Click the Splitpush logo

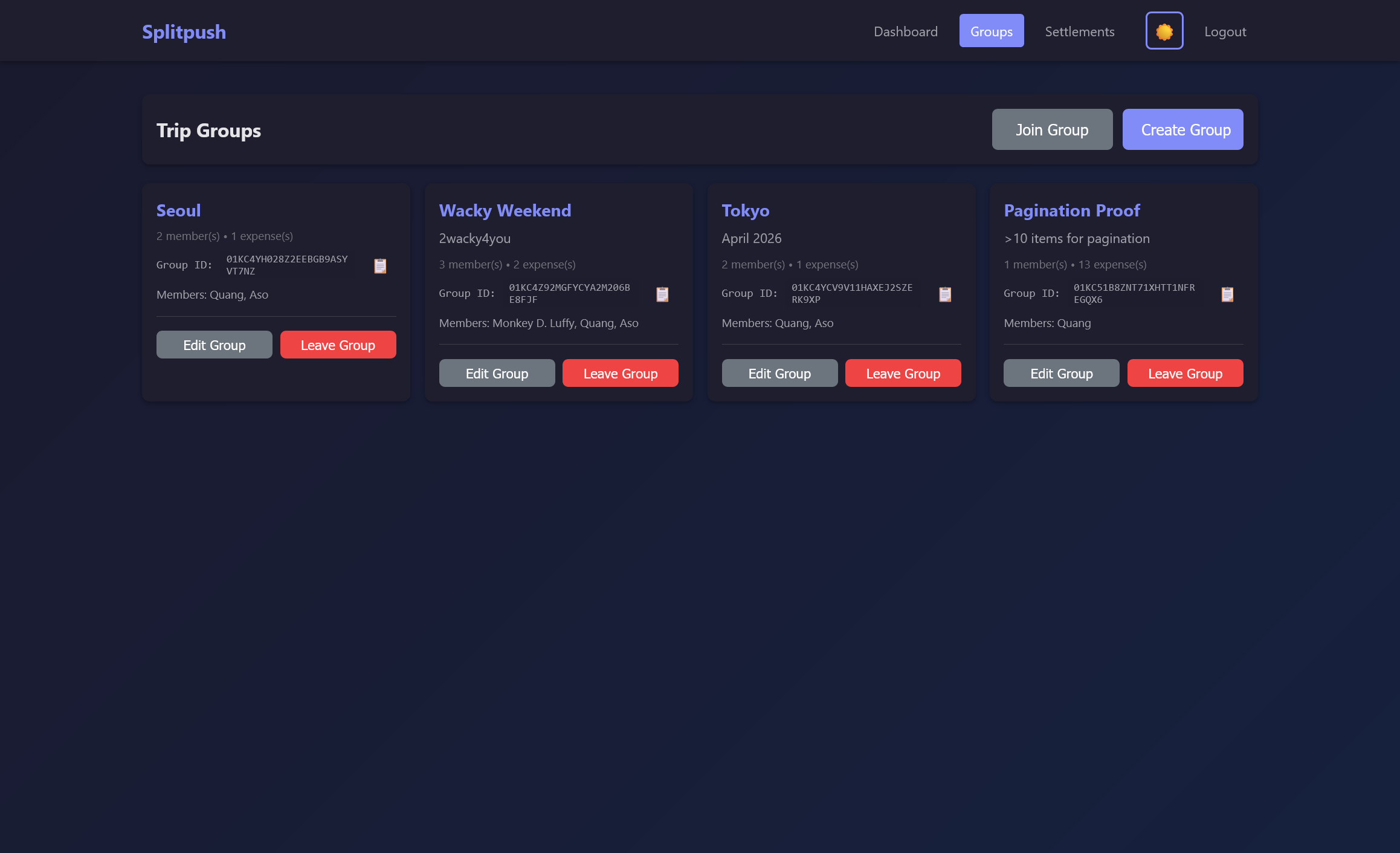tap(184, 31)
